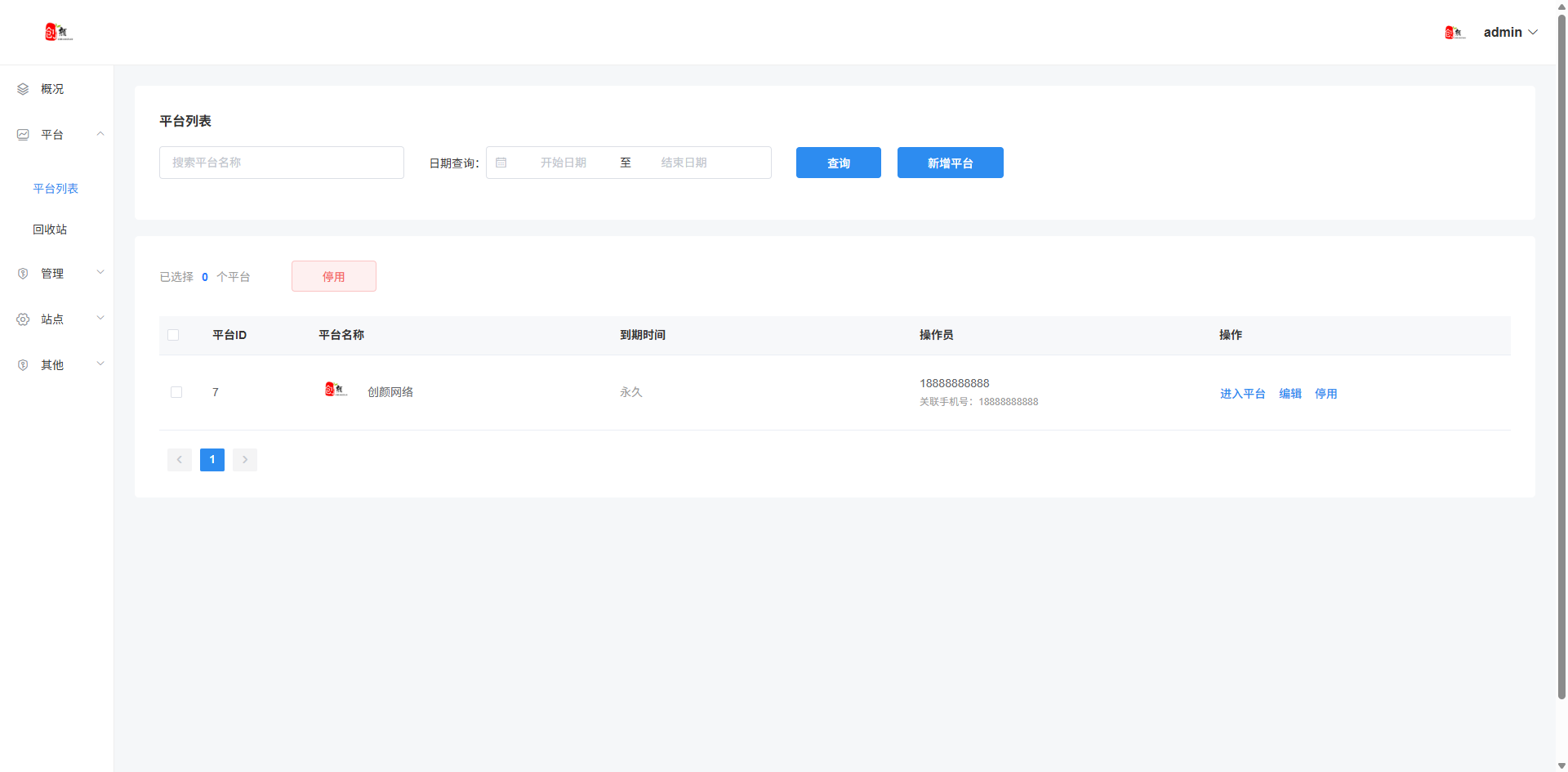Click the 关联手机号 linked phone text
Screen dimensions: 1568x772
click(979, 402)
